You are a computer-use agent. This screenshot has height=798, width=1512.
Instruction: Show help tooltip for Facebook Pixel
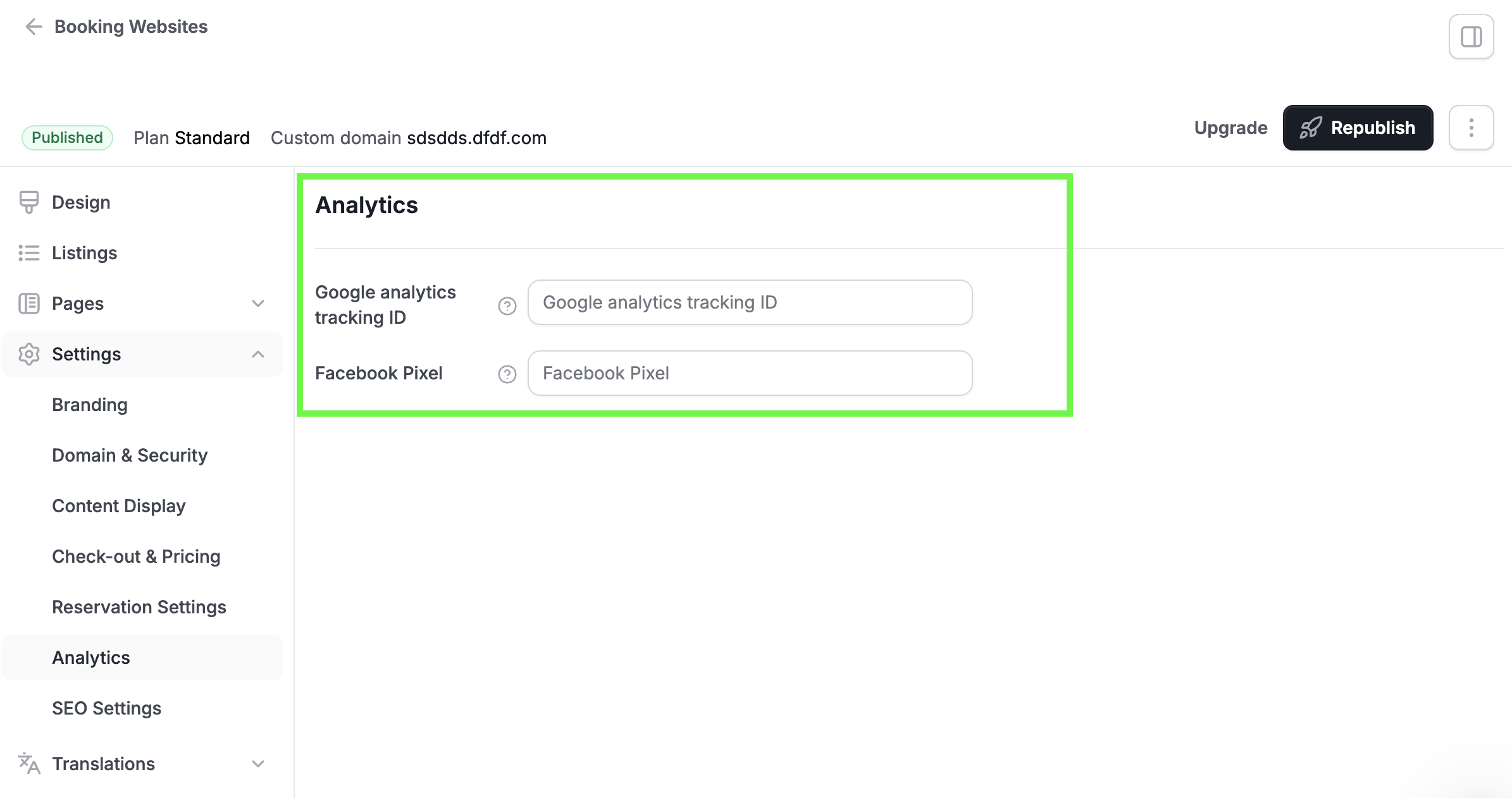pyautogui.click(x=507, y=374)
